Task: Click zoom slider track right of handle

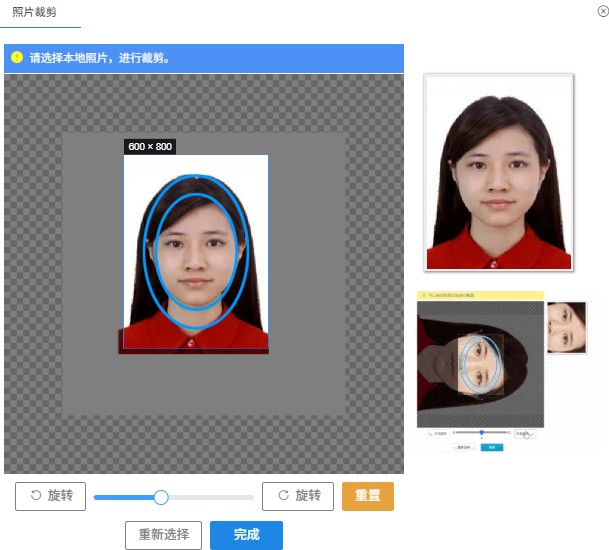Action: (x=210, y=497)
